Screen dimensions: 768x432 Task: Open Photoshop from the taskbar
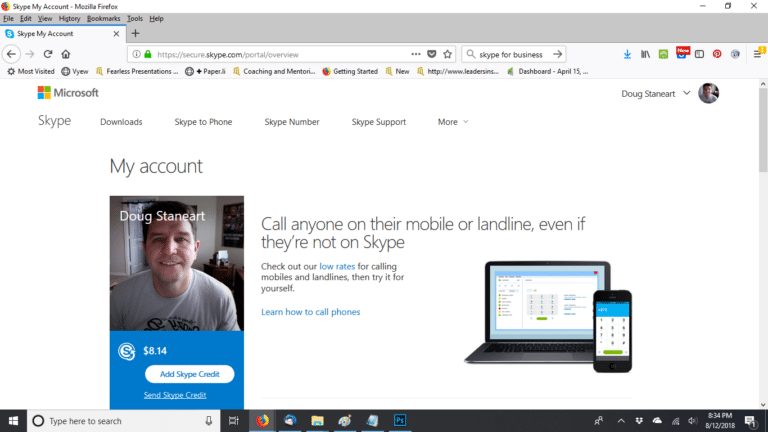click(400, 421)
